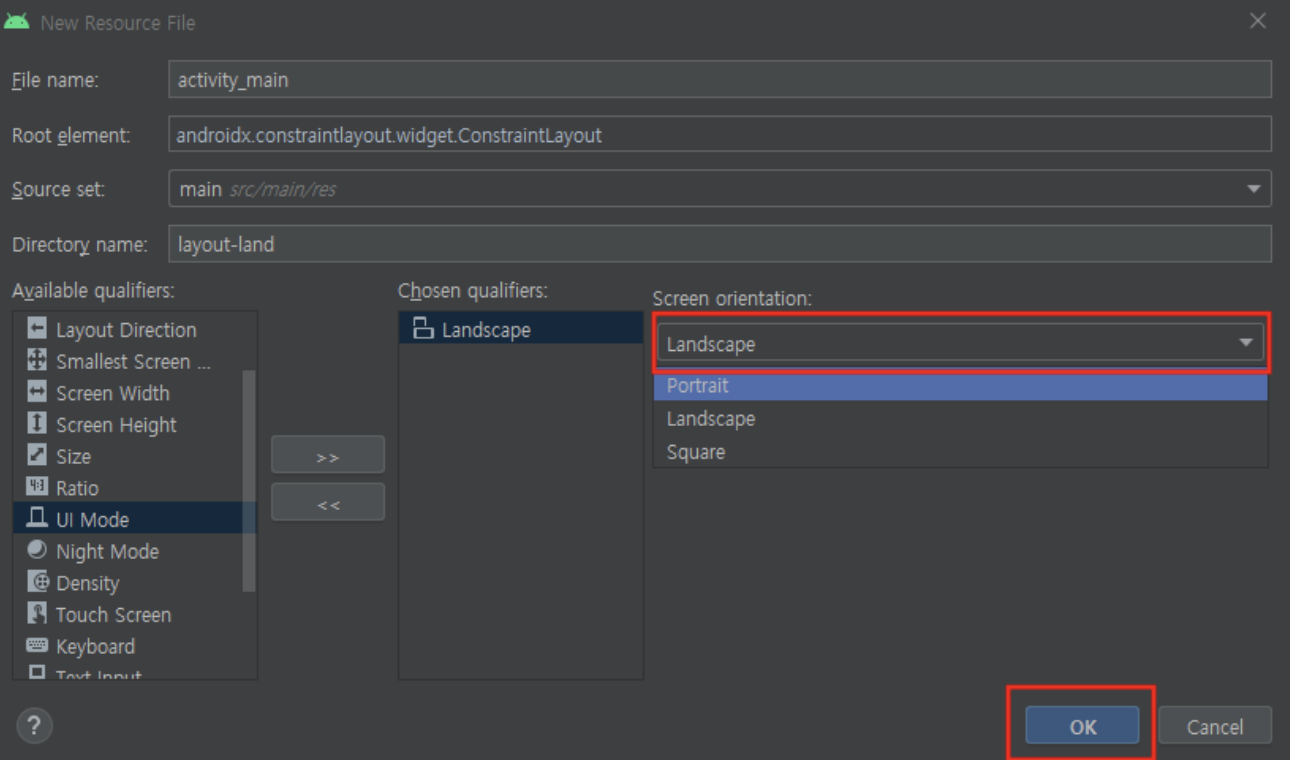Expand the Source set dropdown arrow

point(1254,189)
